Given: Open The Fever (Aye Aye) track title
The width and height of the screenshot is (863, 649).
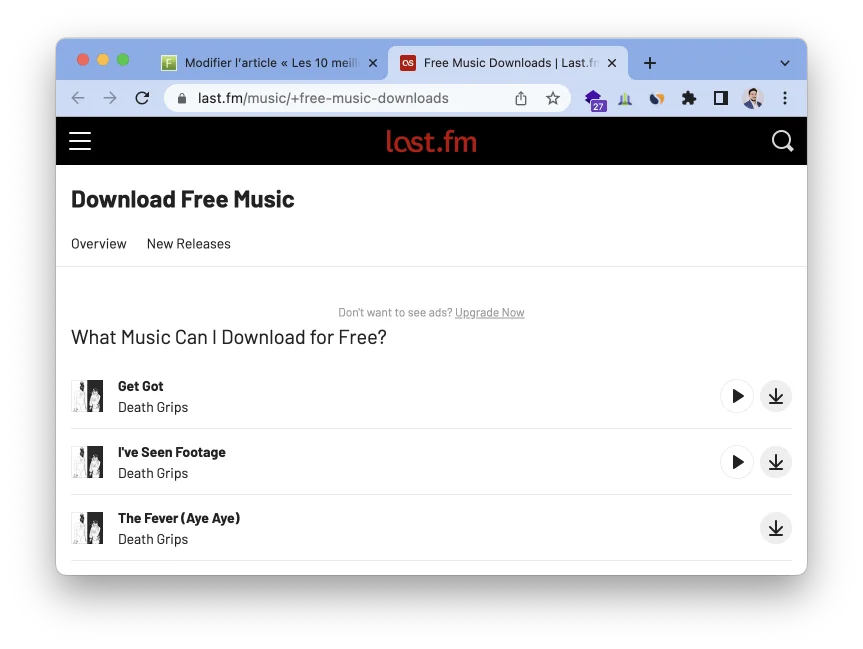Looking at the screenshot, I should pos(179,519).
